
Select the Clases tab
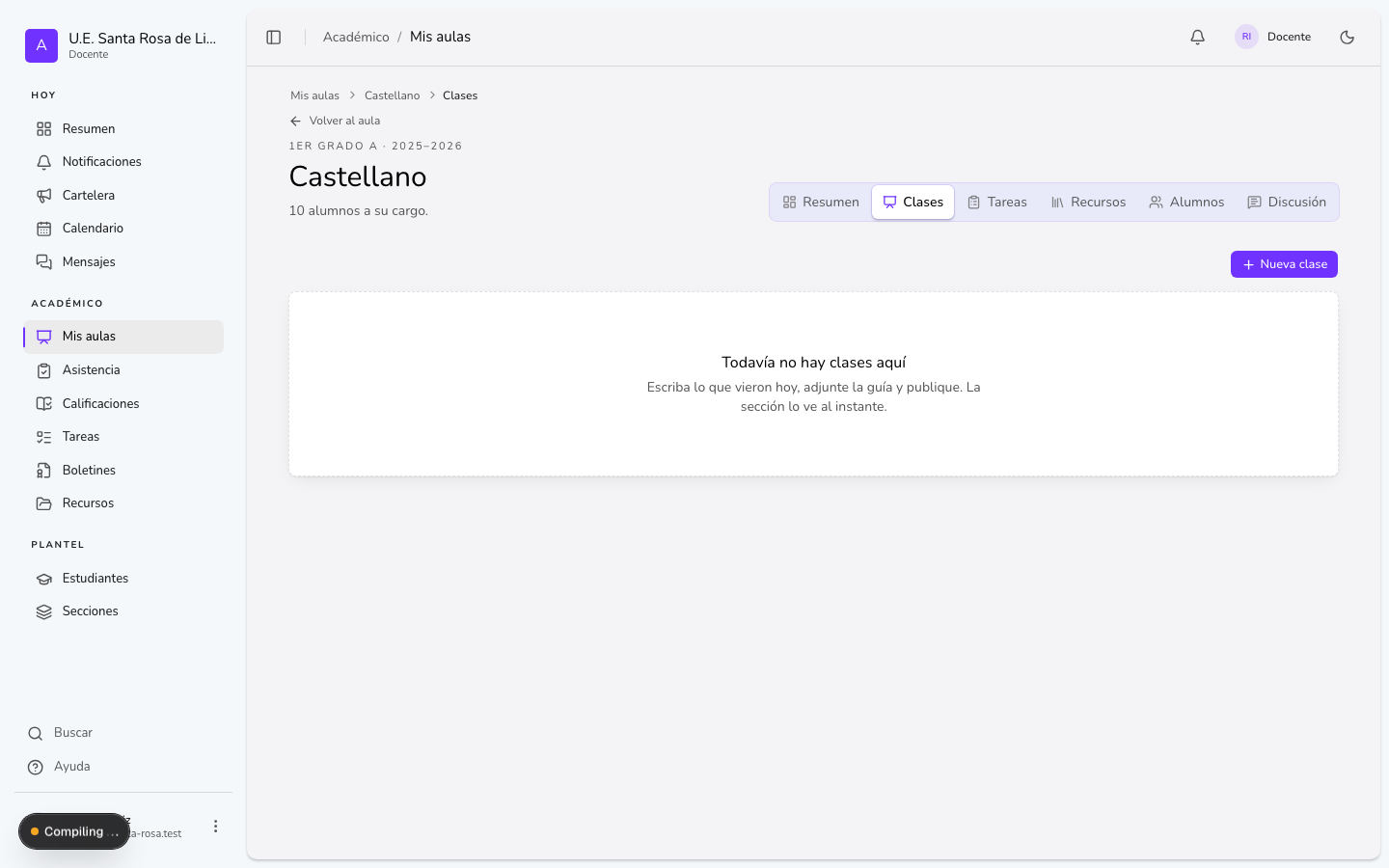pyautogui.click(x=913, y=203)
